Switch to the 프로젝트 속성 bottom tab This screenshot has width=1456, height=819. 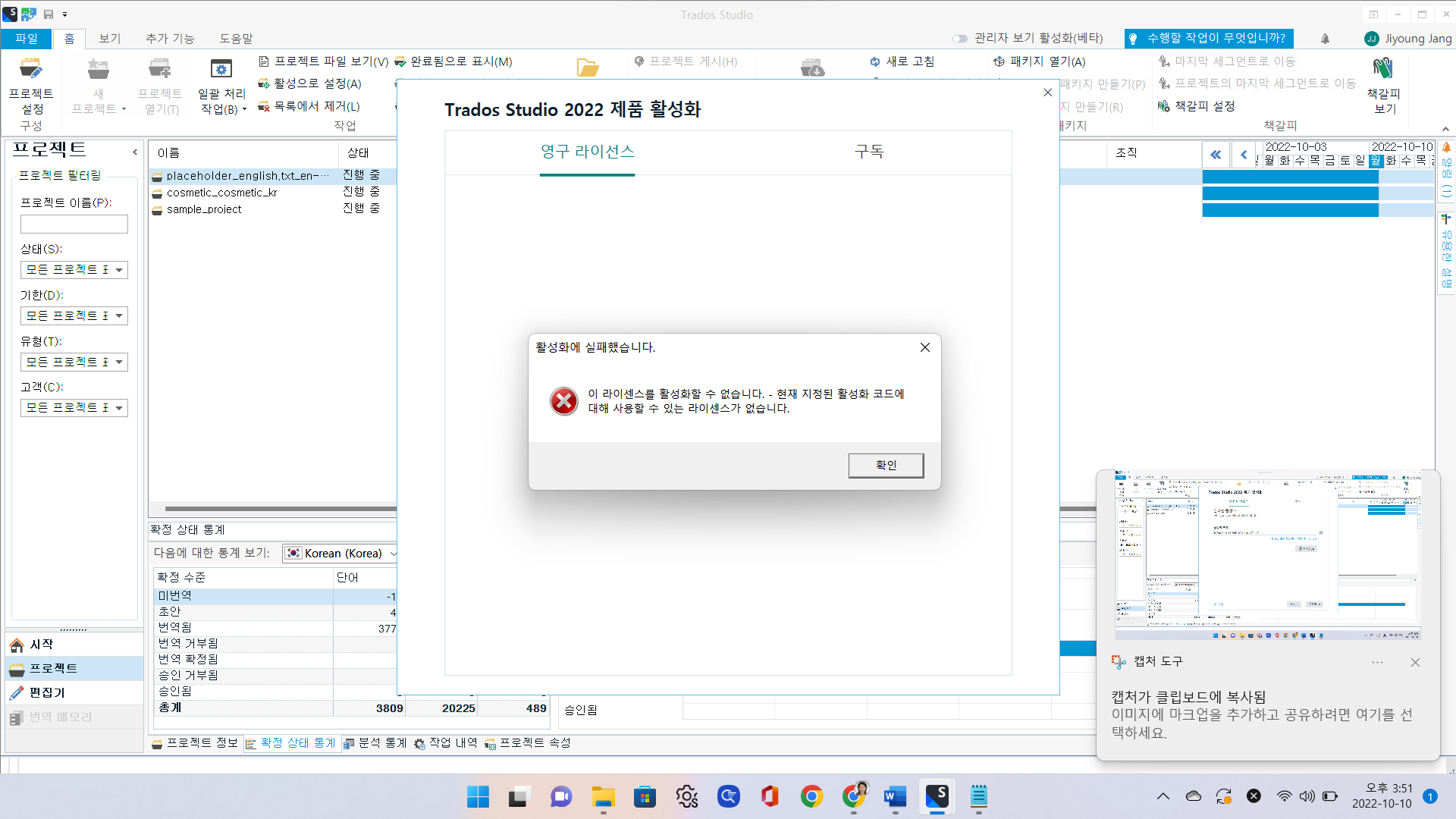tap(528, 743)
